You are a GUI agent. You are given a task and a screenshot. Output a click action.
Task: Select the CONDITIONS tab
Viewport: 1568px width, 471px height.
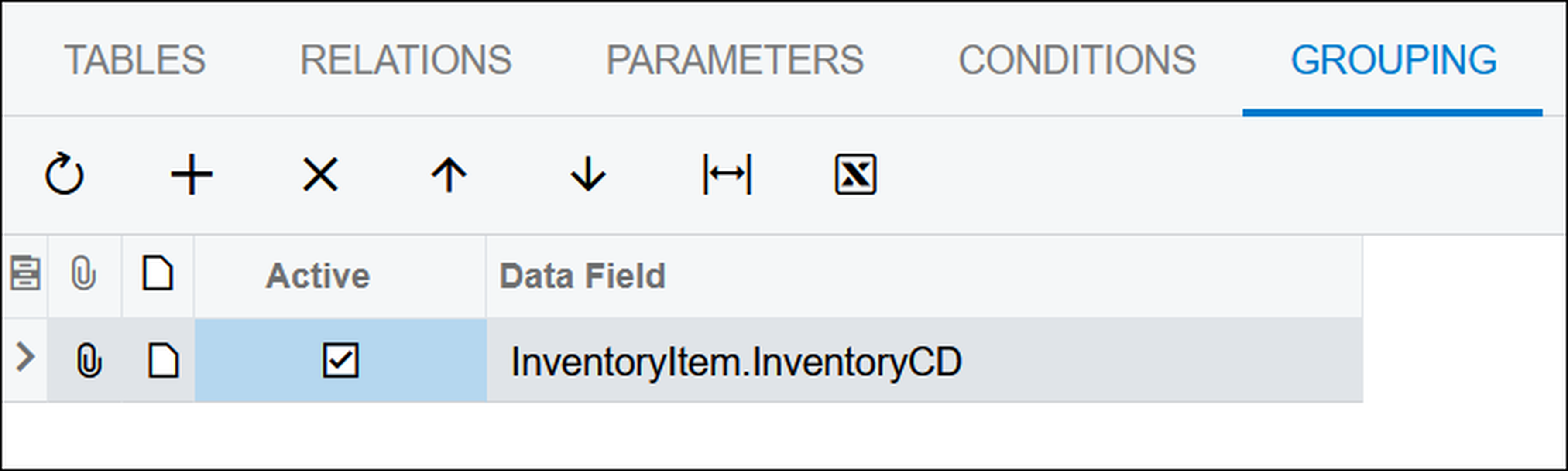pyautogui.click(x=1077, y=60)
